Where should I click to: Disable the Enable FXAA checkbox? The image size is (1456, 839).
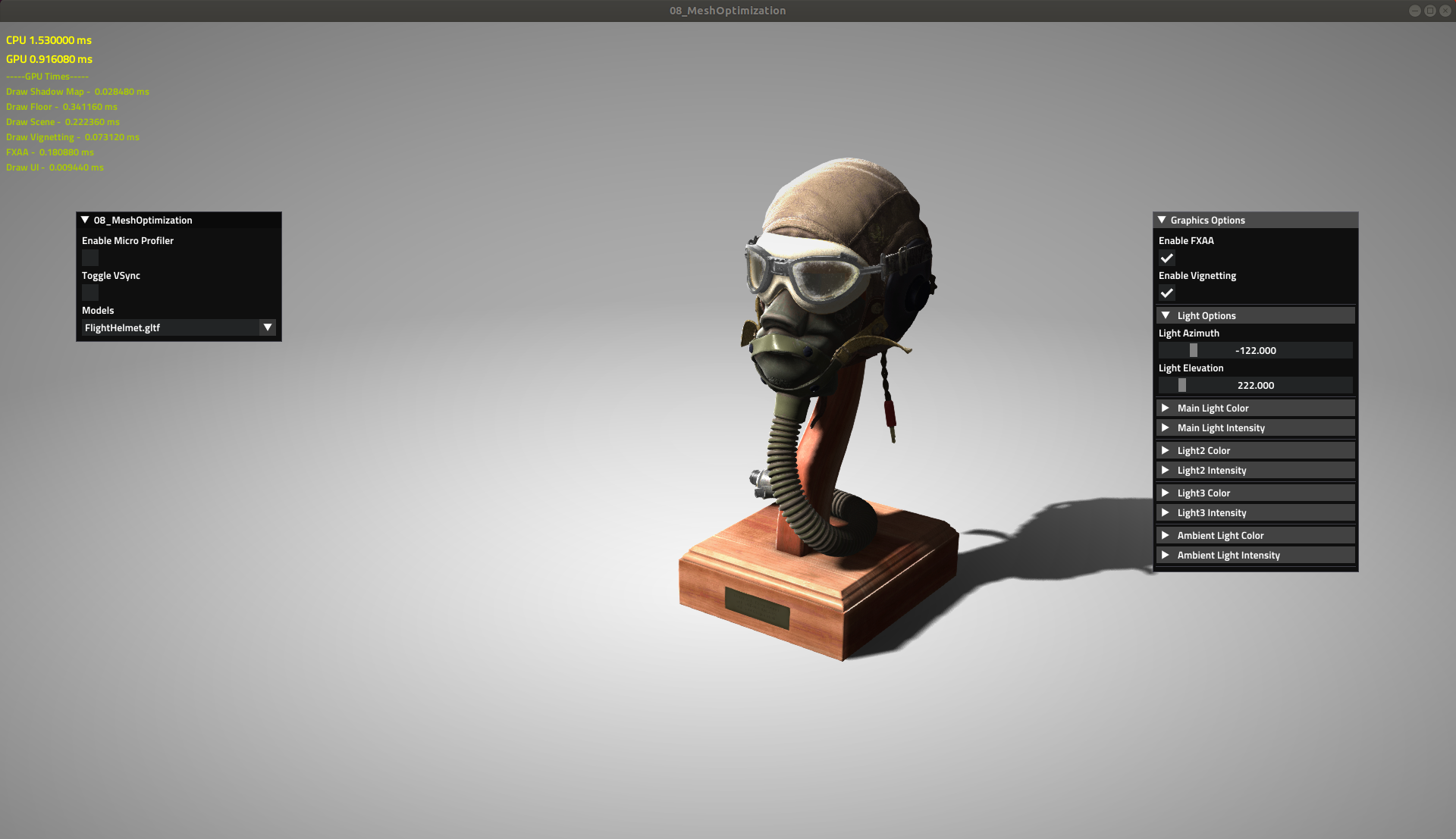(1167, 258)
